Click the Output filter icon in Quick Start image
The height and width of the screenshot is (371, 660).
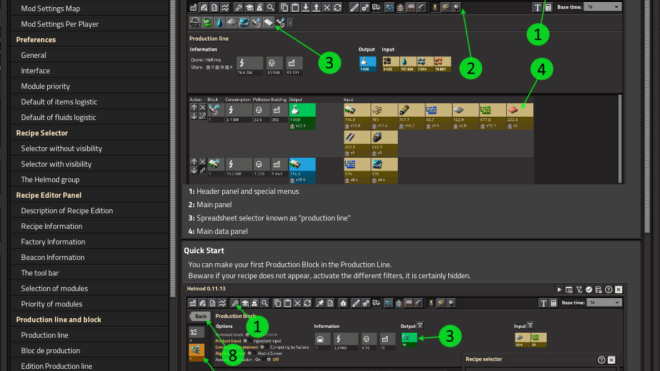tap(420, 326)
